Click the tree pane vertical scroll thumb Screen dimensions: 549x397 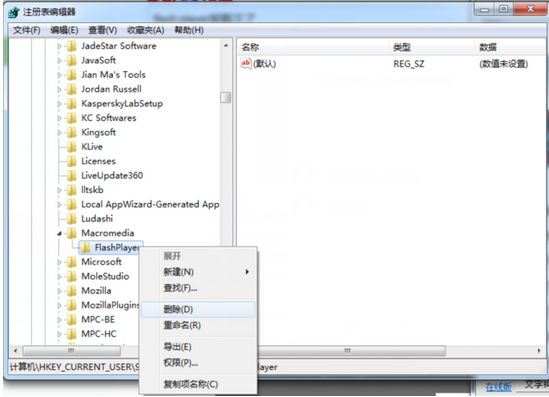tap(226, 97)
